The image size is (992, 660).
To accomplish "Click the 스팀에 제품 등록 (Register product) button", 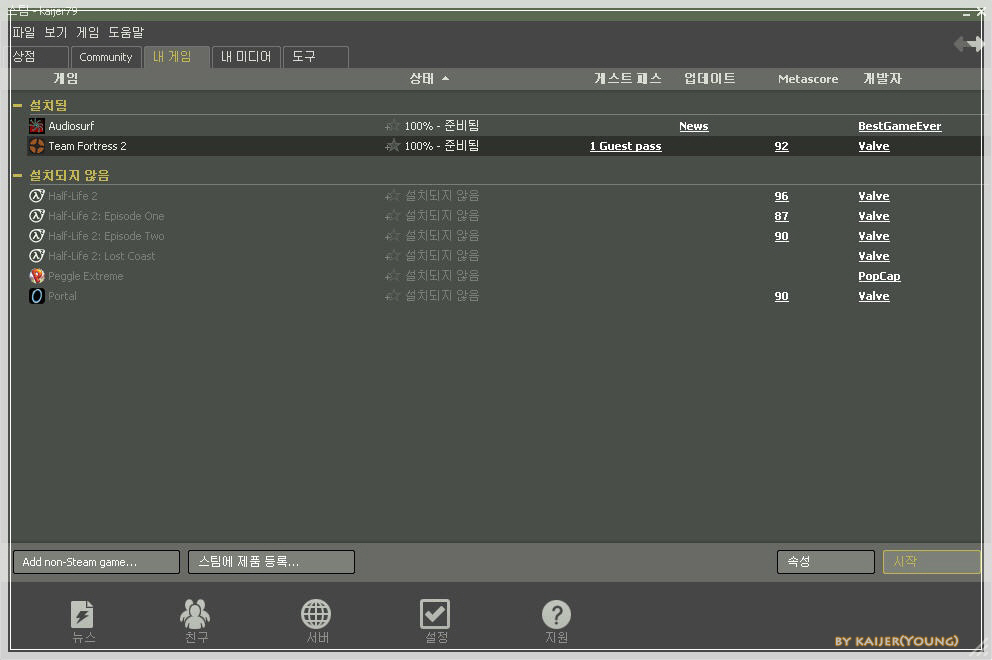I will pos(271,562).
